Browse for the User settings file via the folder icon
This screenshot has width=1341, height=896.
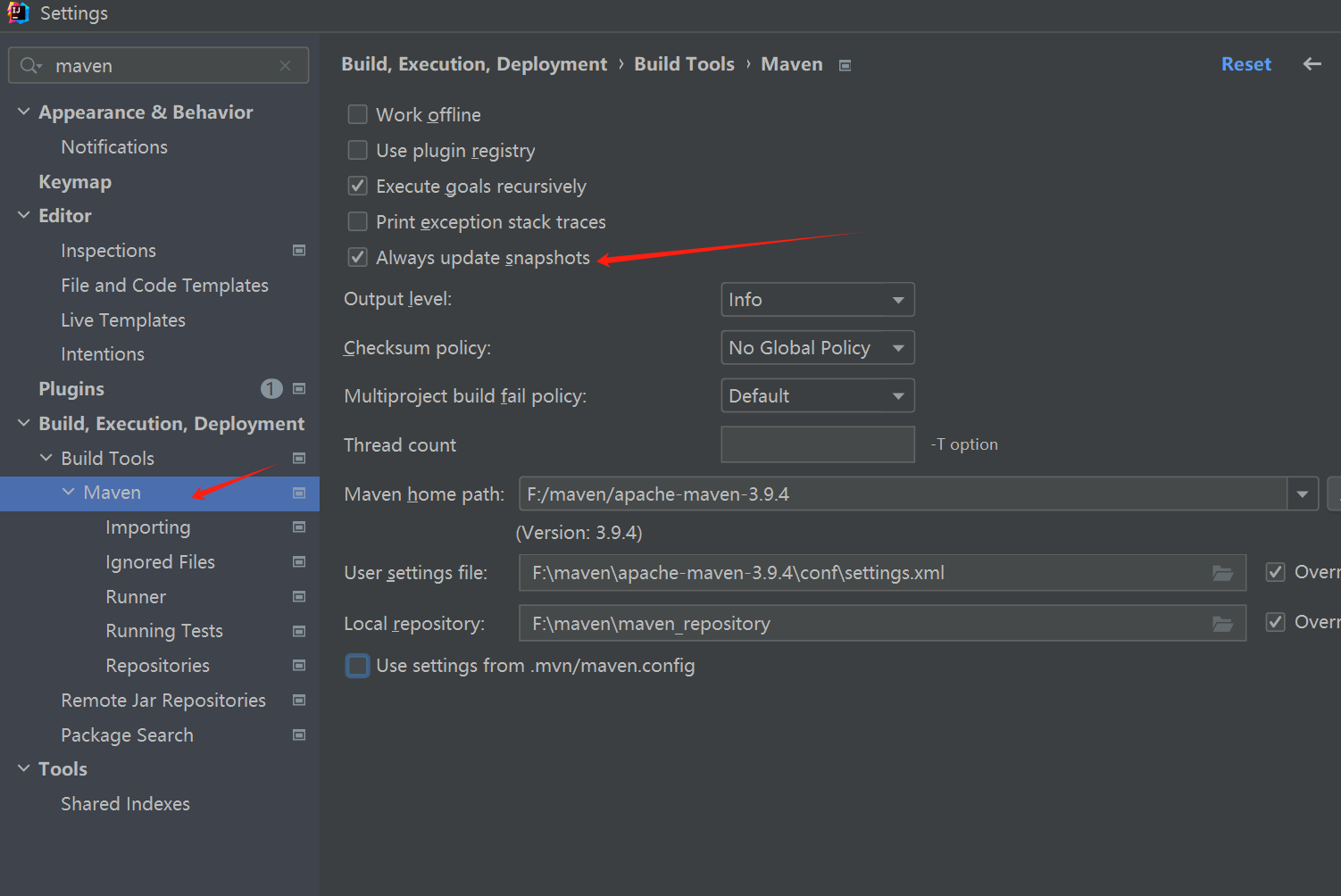pos(1222,573)
